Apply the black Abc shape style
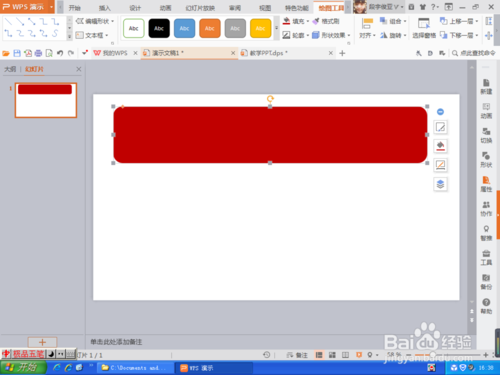Image resolution: width=500 pixels, height=375 pixels. tap(159, 28)
